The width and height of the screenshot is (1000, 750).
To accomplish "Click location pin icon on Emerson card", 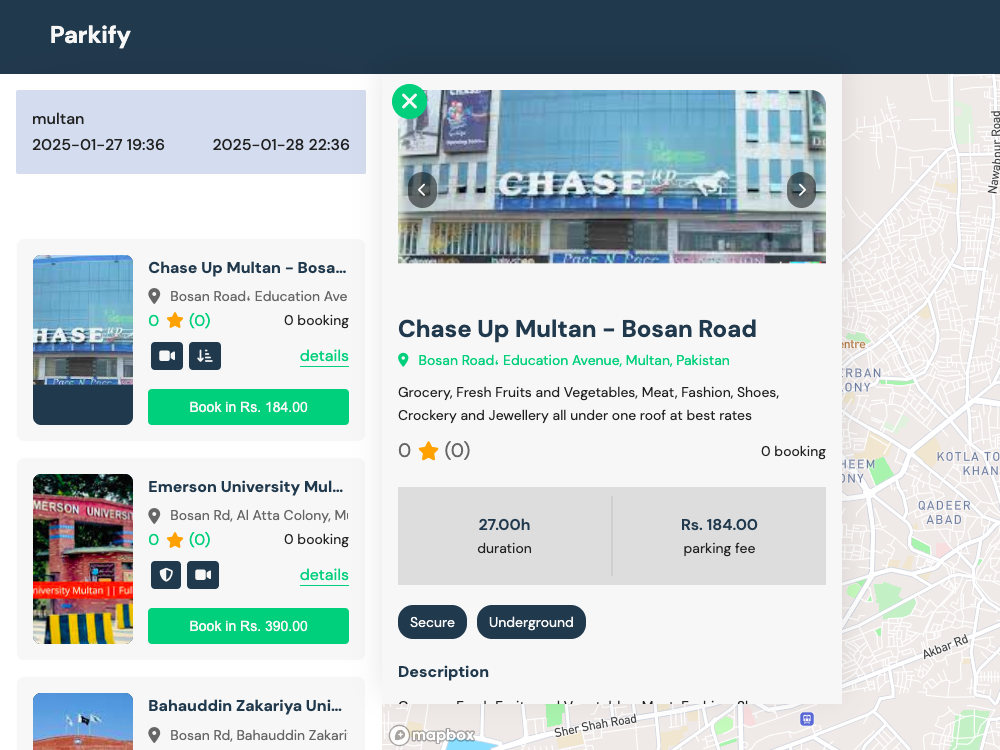I will tap(154, 515).
